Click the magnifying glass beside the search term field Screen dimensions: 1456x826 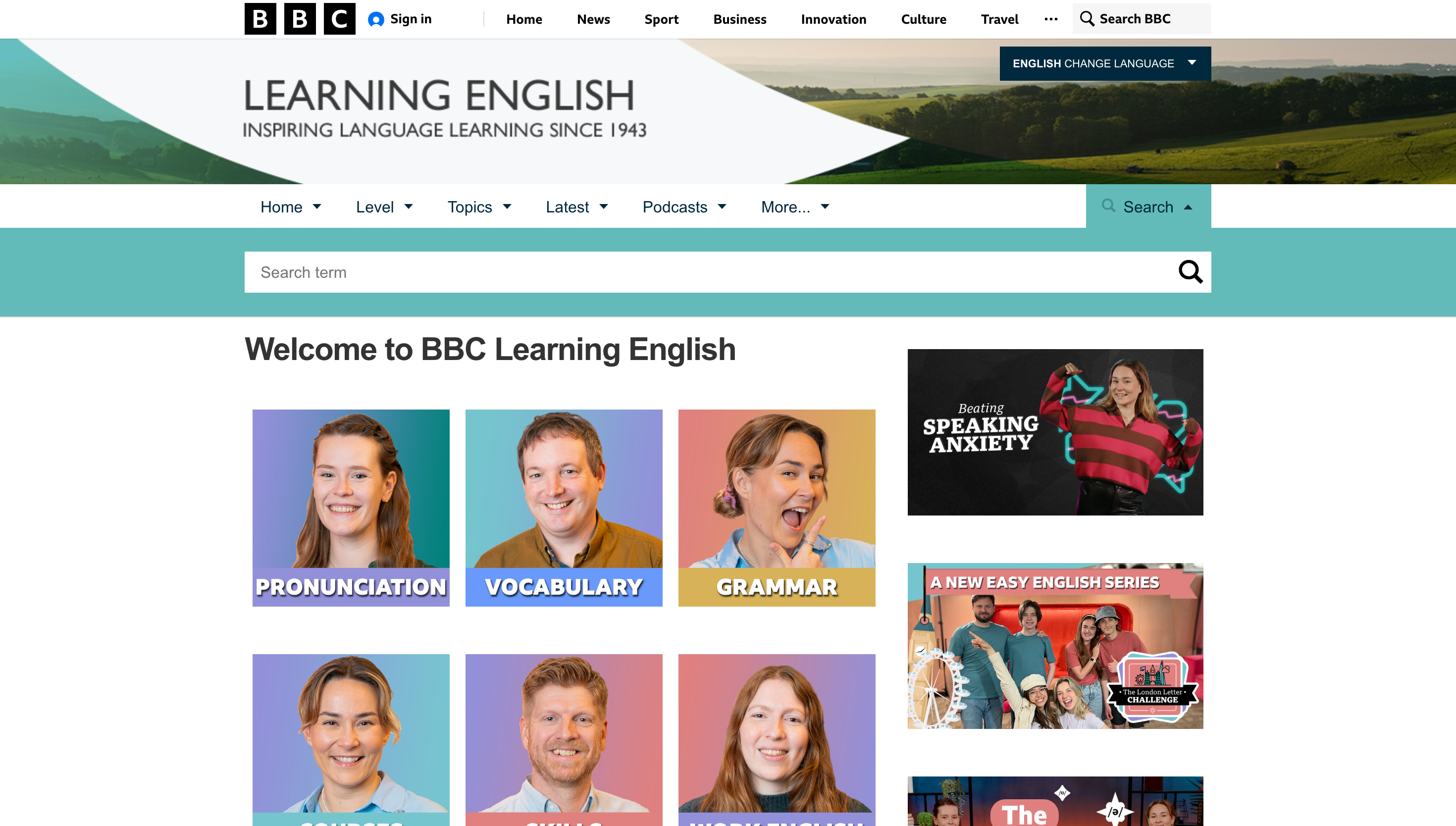pyautogui.click(x=1191, y=272)
